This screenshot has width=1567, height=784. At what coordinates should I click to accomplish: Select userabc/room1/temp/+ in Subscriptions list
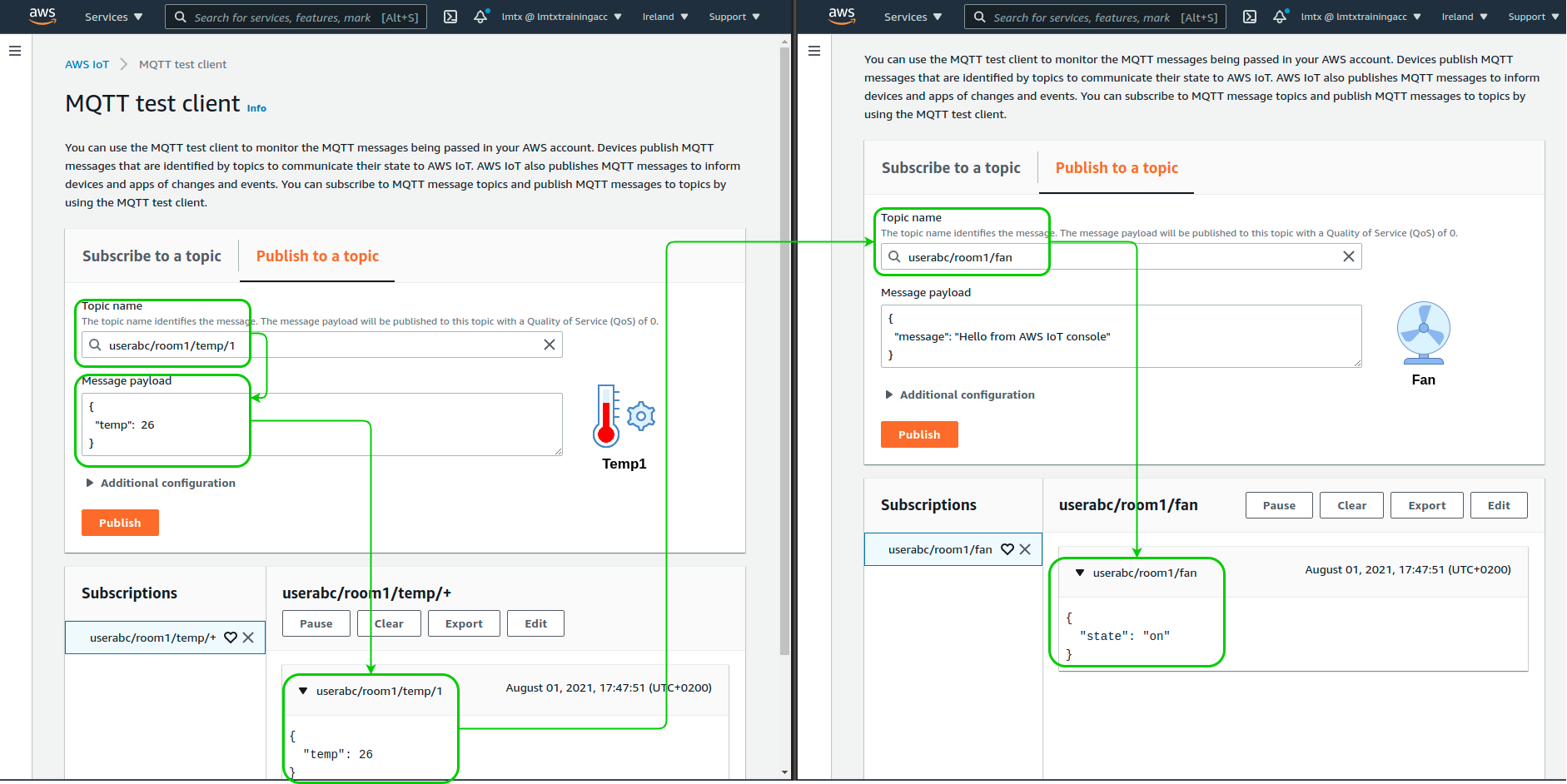[152, 638]
